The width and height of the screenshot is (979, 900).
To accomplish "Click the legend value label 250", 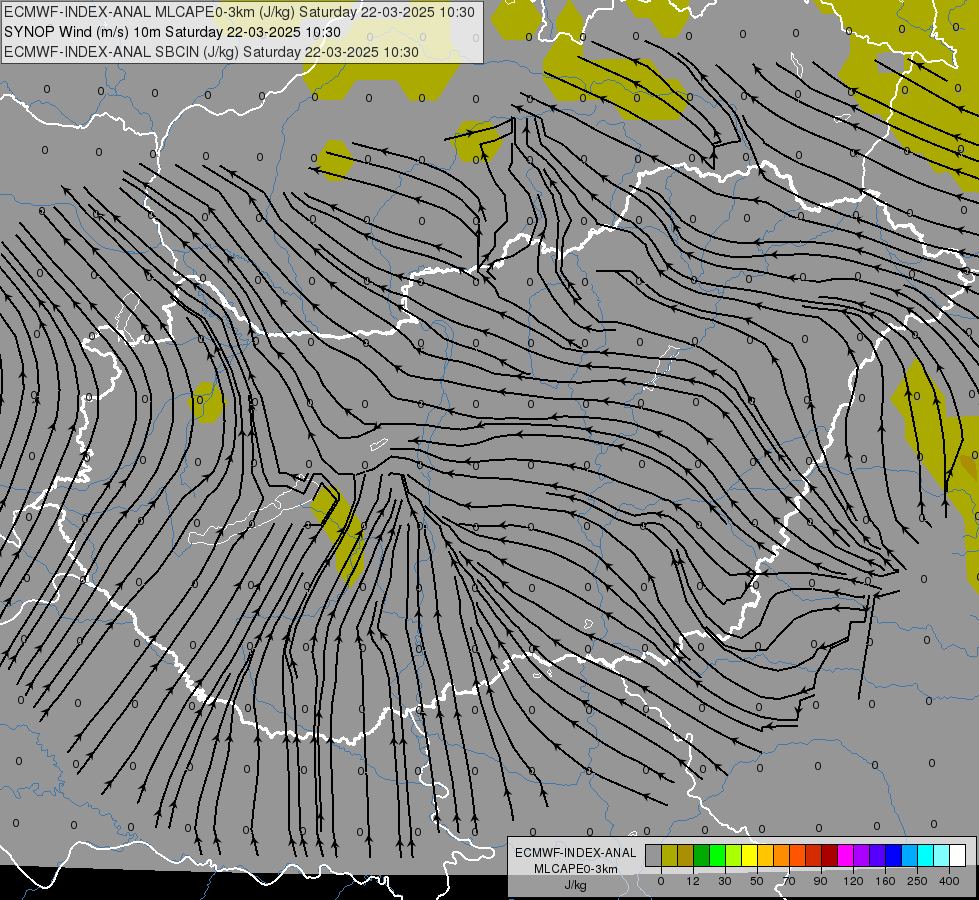I will coord(917,881).
